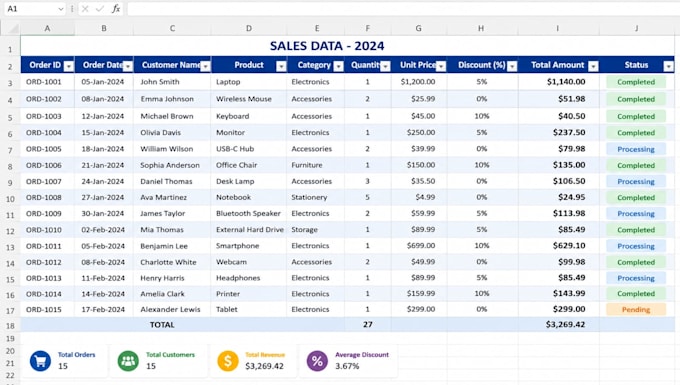Click the Select All corner triangle

coord(13,29)
